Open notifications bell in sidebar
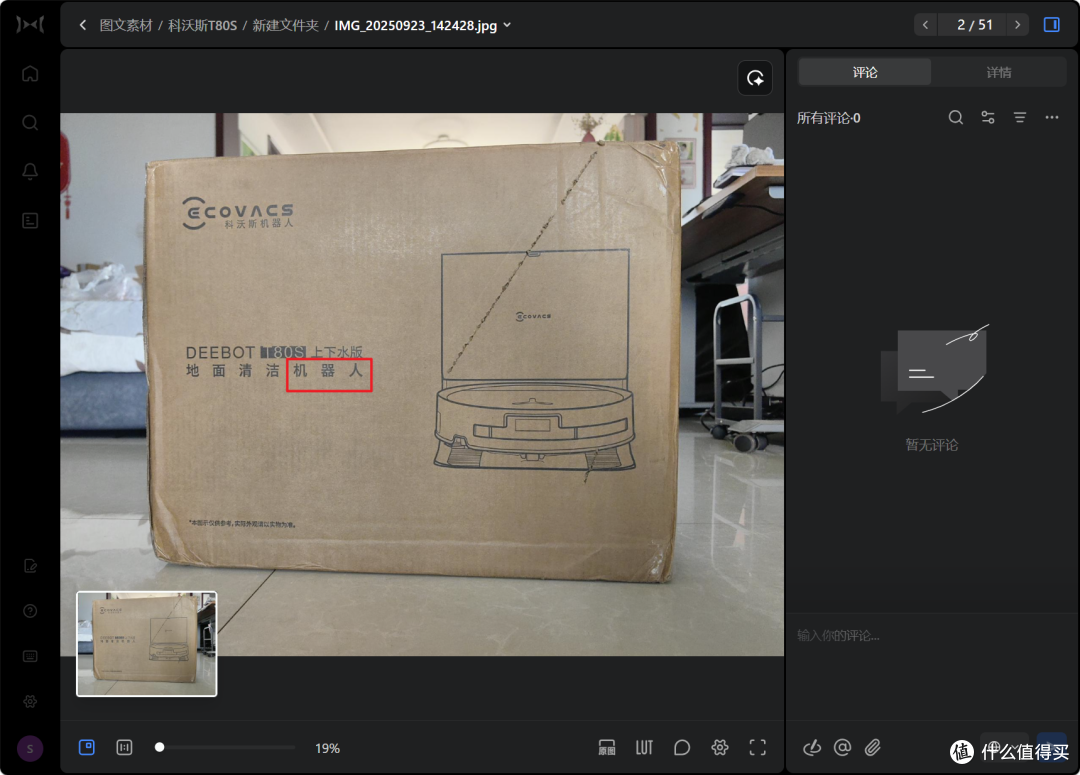 30,172
